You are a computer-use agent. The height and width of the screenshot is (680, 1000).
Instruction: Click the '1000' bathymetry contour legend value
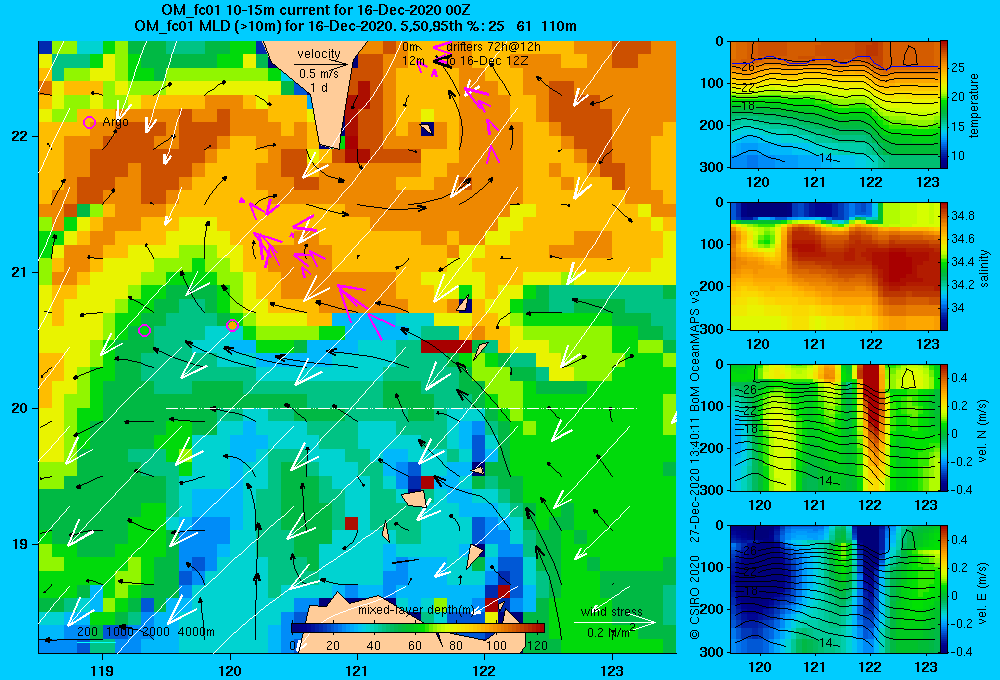[x=119, y=632]
